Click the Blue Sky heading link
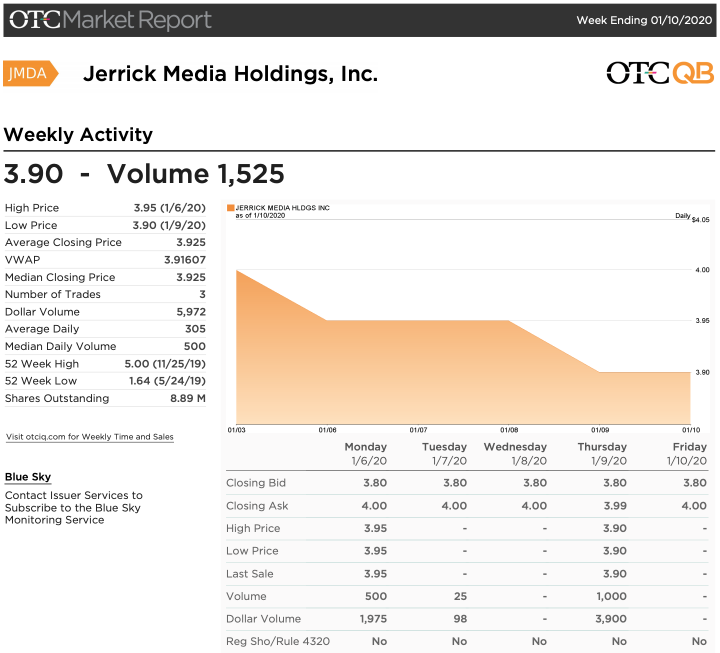 point(28,477)
